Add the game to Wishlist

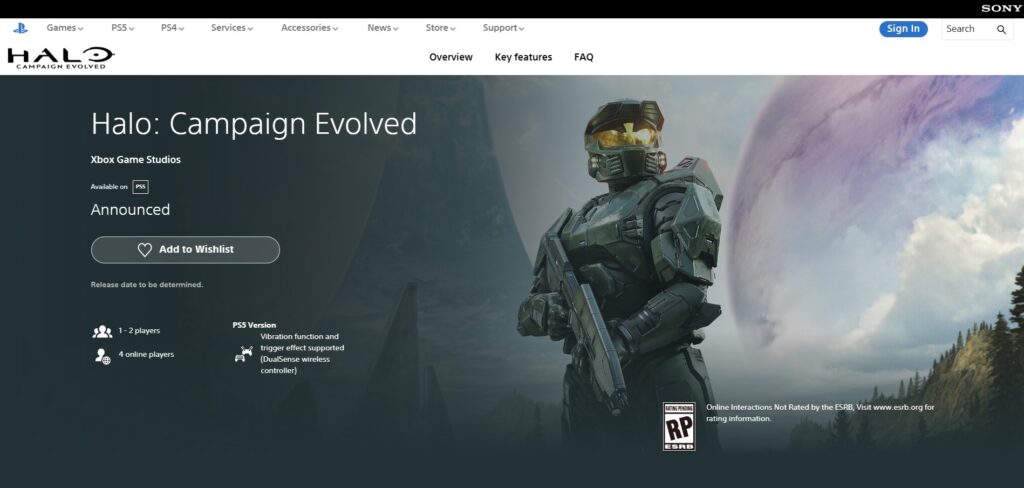185,249
